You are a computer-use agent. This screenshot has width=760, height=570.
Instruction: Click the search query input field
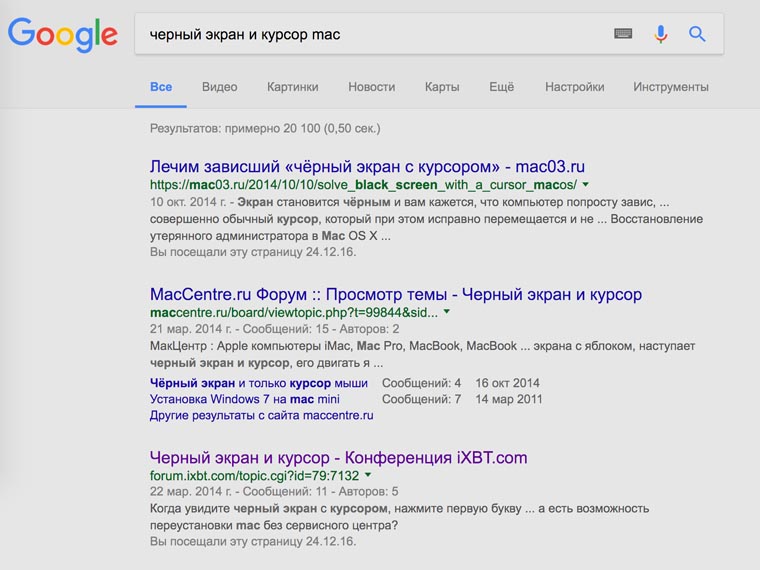tap(370, 34)
